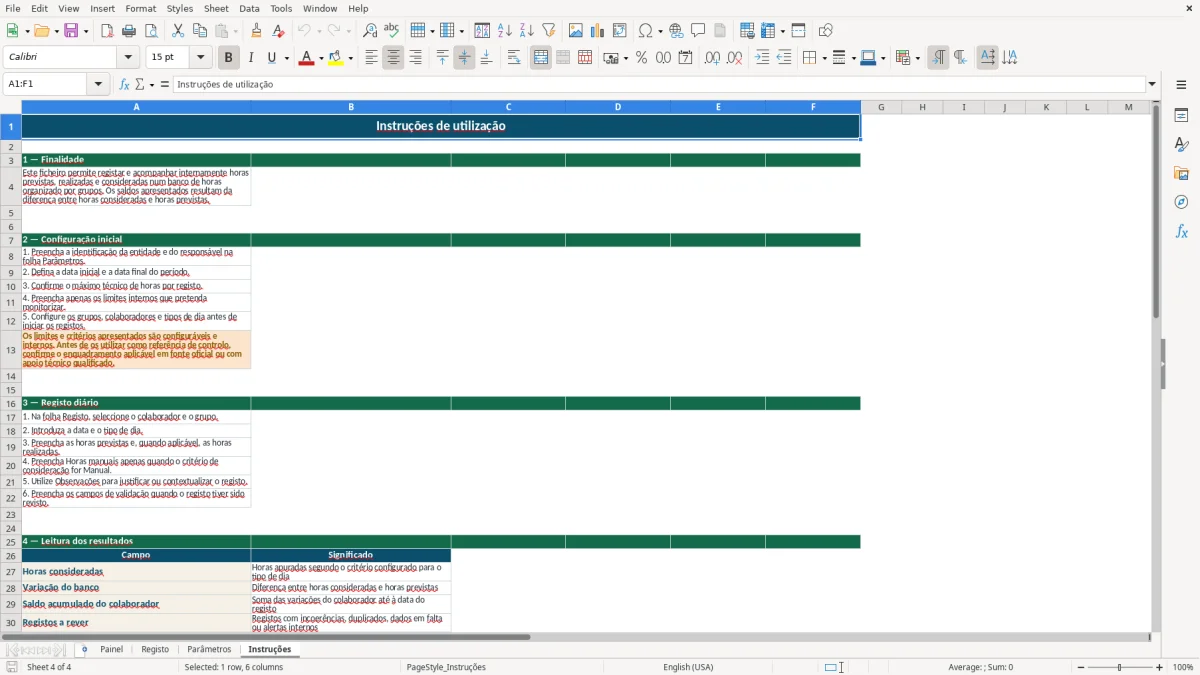Open the Styles menu
Image resolution: width=1200 pixels, height=675 pixels.
pos(180,8)
